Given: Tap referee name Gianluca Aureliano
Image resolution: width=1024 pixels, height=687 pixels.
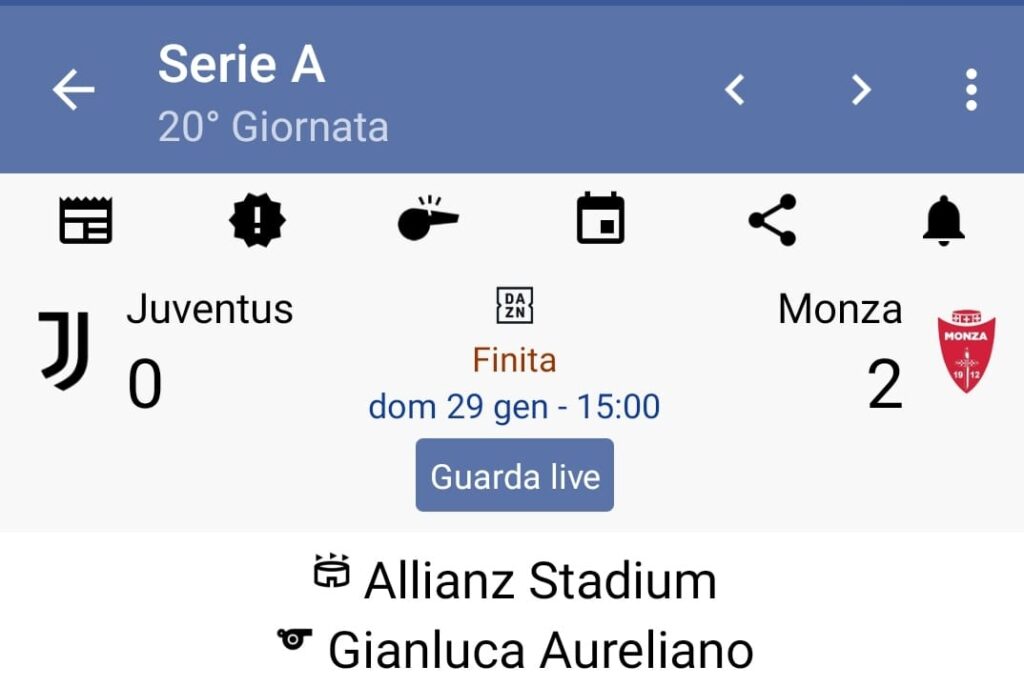Looking at the screenshot, I should (x=540, y=650).
